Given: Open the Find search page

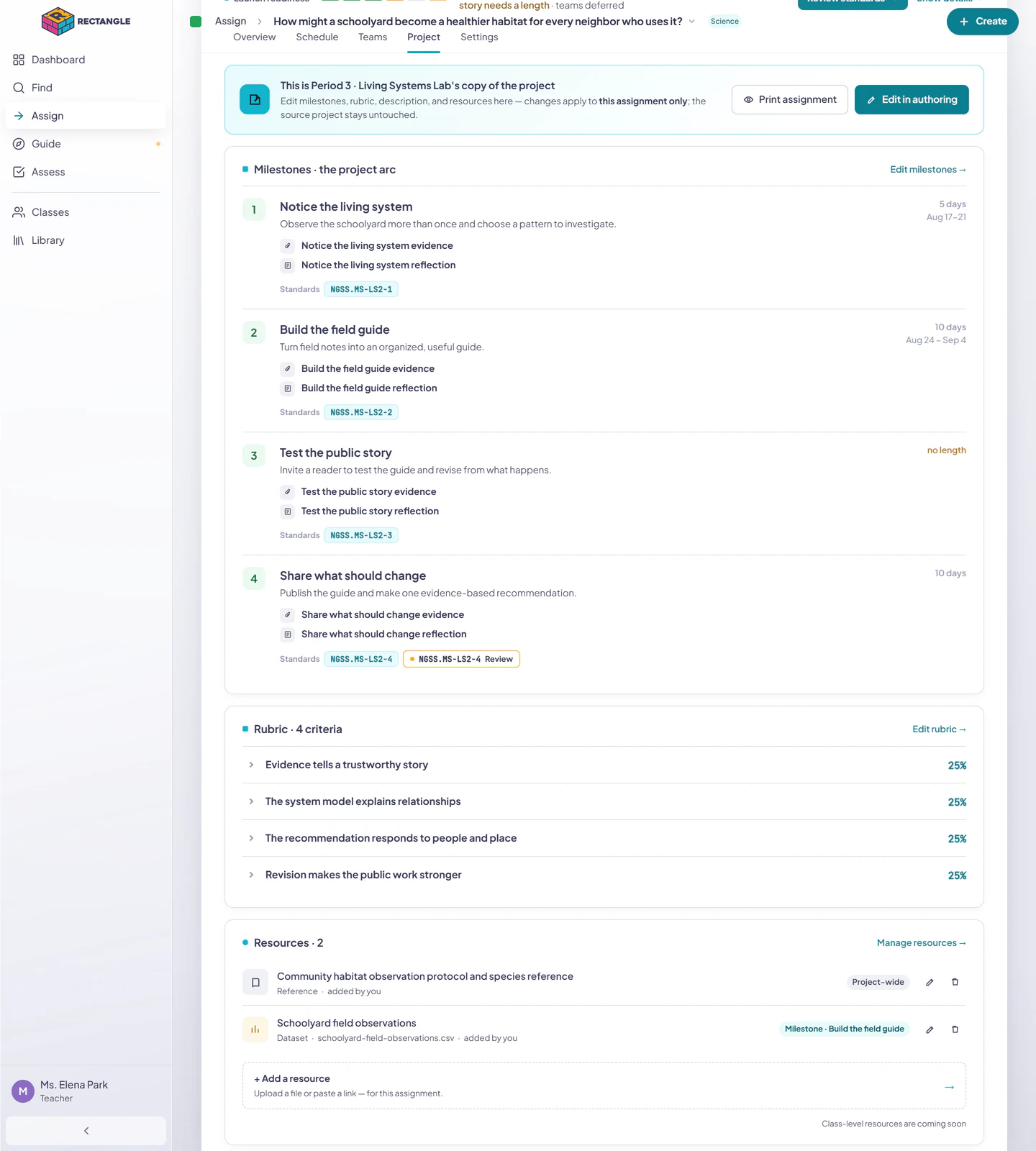Looking at the screenshot, I should coord(86,88).
